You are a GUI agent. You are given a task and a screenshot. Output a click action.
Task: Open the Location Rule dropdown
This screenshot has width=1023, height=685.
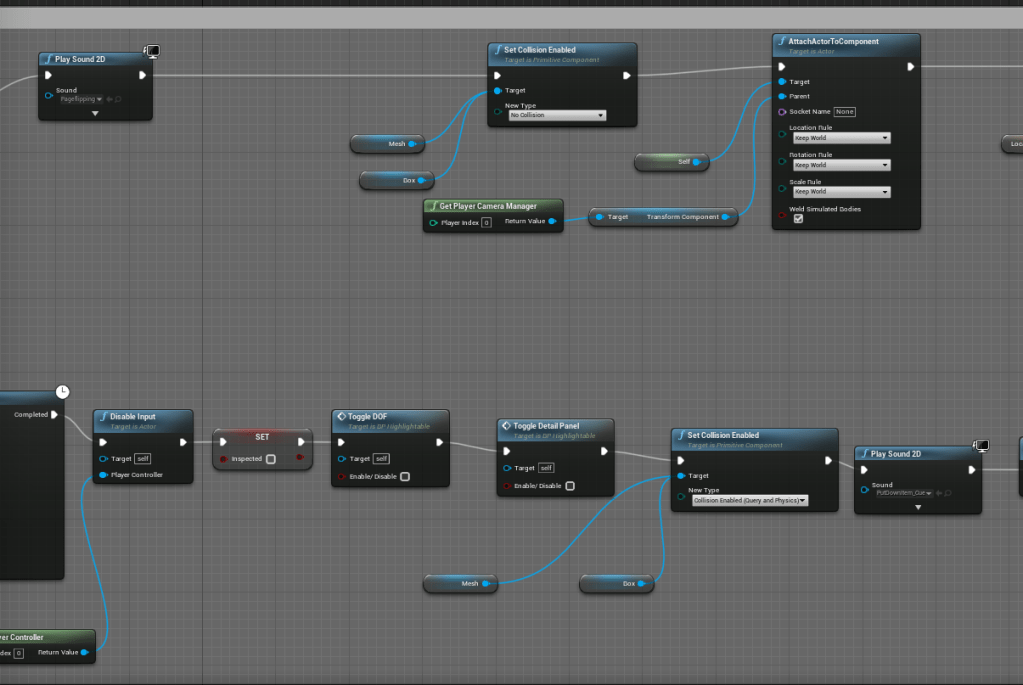click(x=841, y=138)
